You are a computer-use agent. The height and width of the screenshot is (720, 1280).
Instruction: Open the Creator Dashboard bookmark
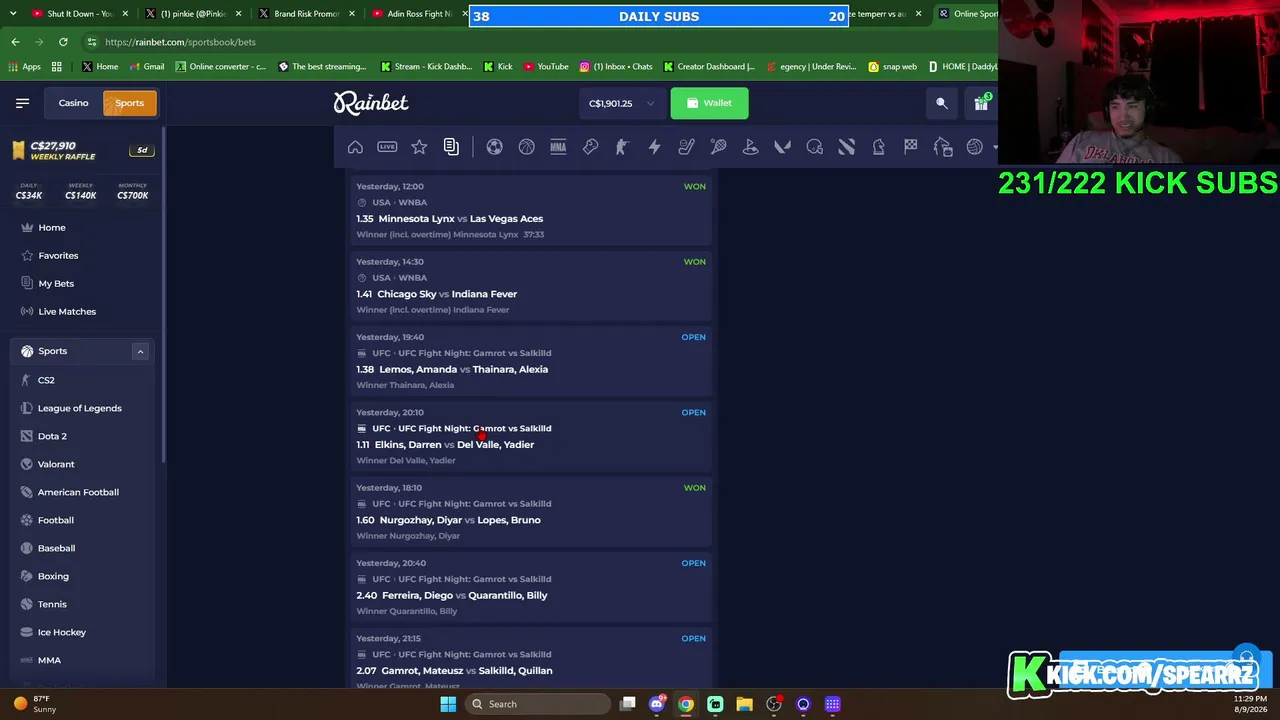coord(709,67)
